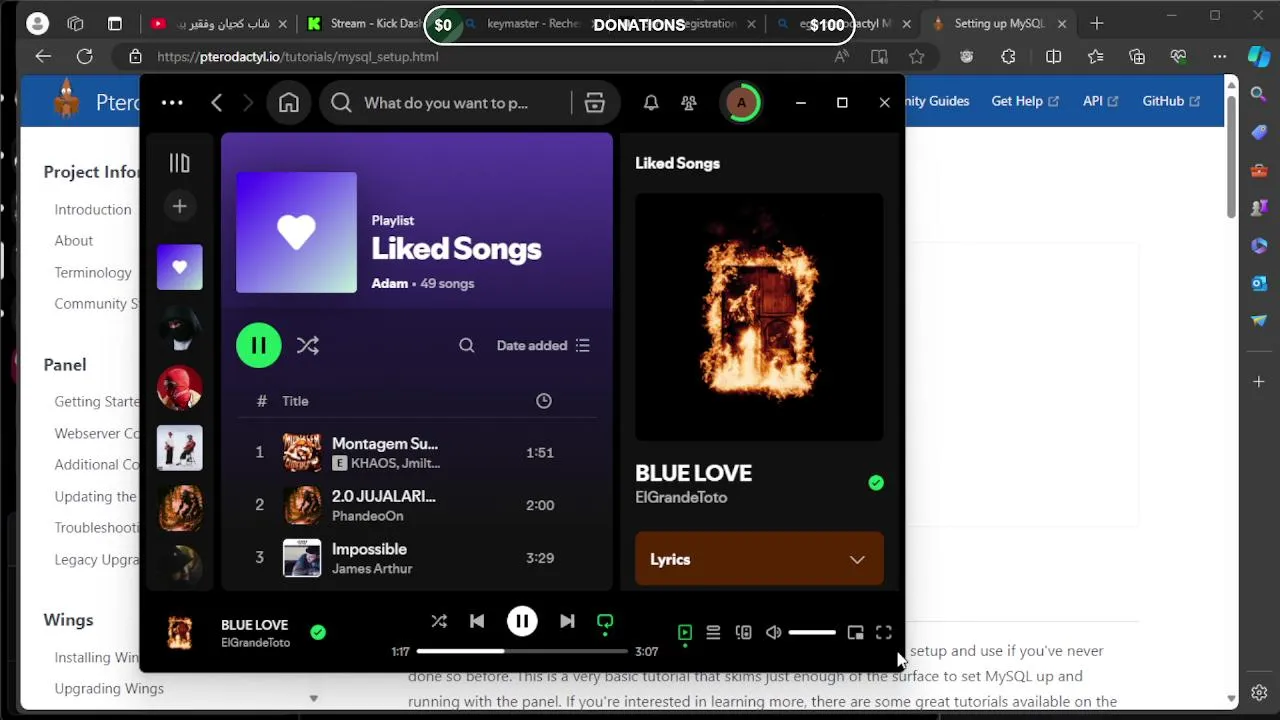The height and width of the screenshot is (720, 1280).
Task: Open Spotify miniplayer
Action: point(855,632)
